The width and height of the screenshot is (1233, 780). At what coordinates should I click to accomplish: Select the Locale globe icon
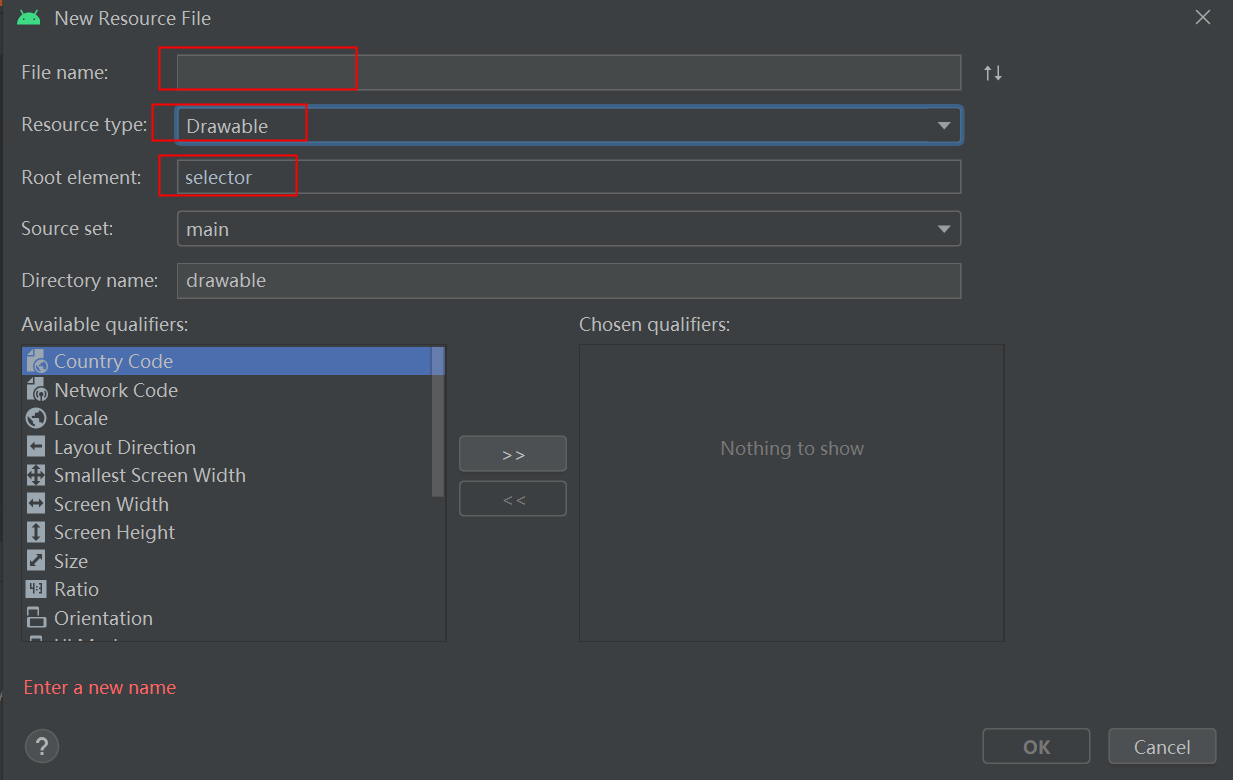(x=36, y=418)
